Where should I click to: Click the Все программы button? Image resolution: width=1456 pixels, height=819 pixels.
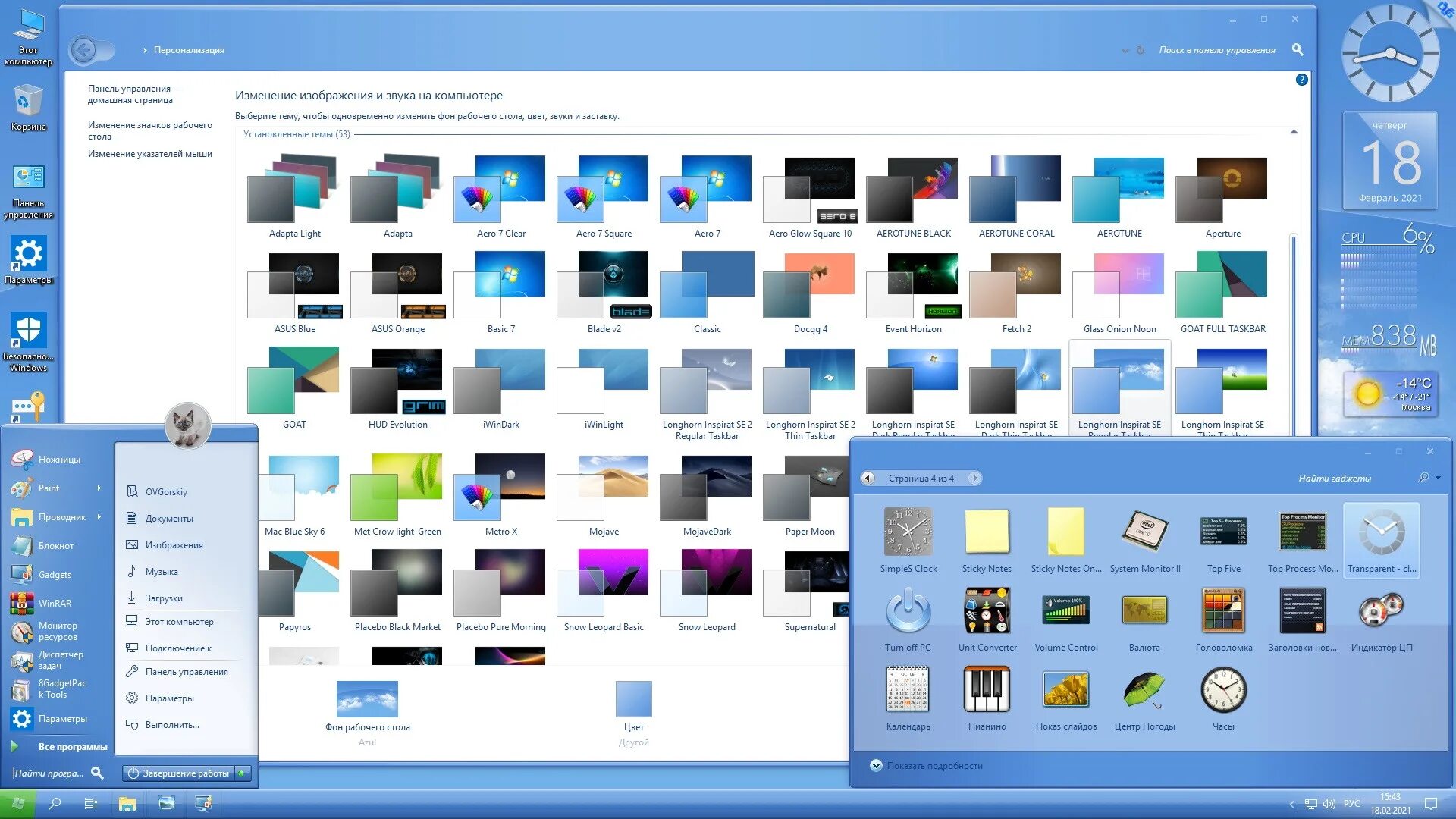click(x=73, y=747)
